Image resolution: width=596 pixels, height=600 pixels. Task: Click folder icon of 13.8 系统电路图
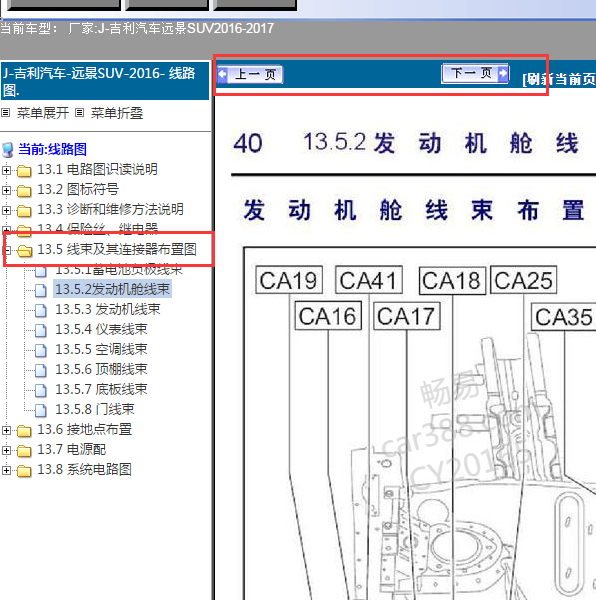[24, 470]
